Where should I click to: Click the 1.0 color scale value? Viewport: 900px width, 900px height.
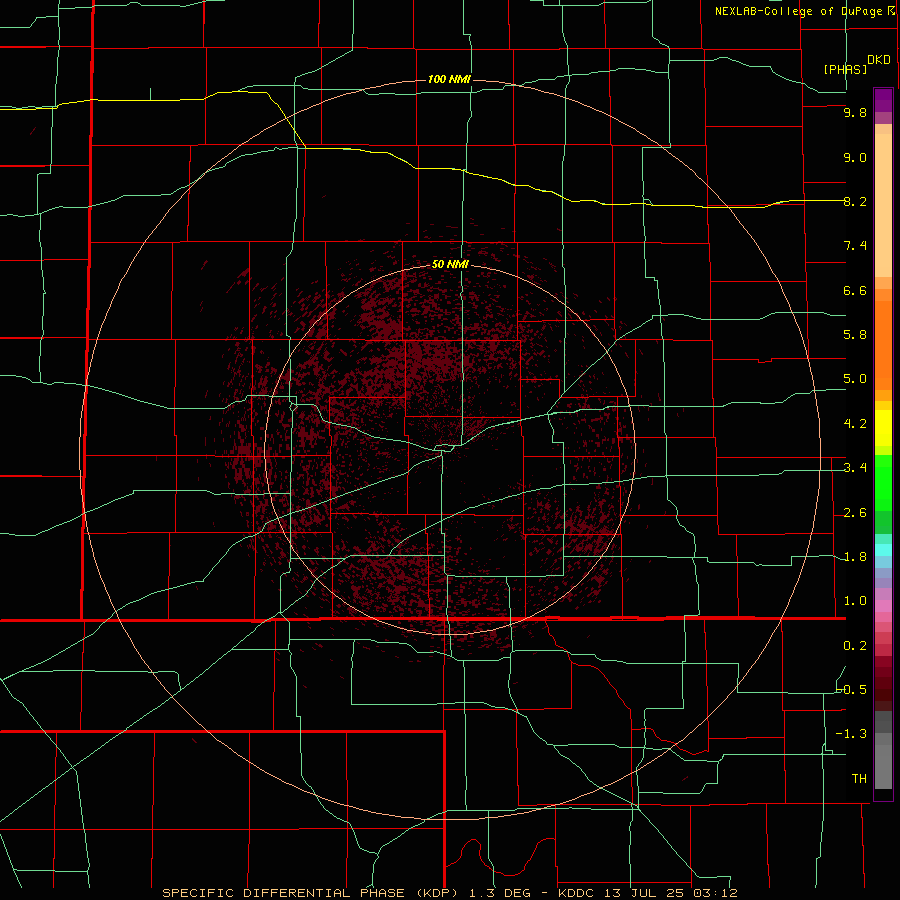[x=855, y=601]
